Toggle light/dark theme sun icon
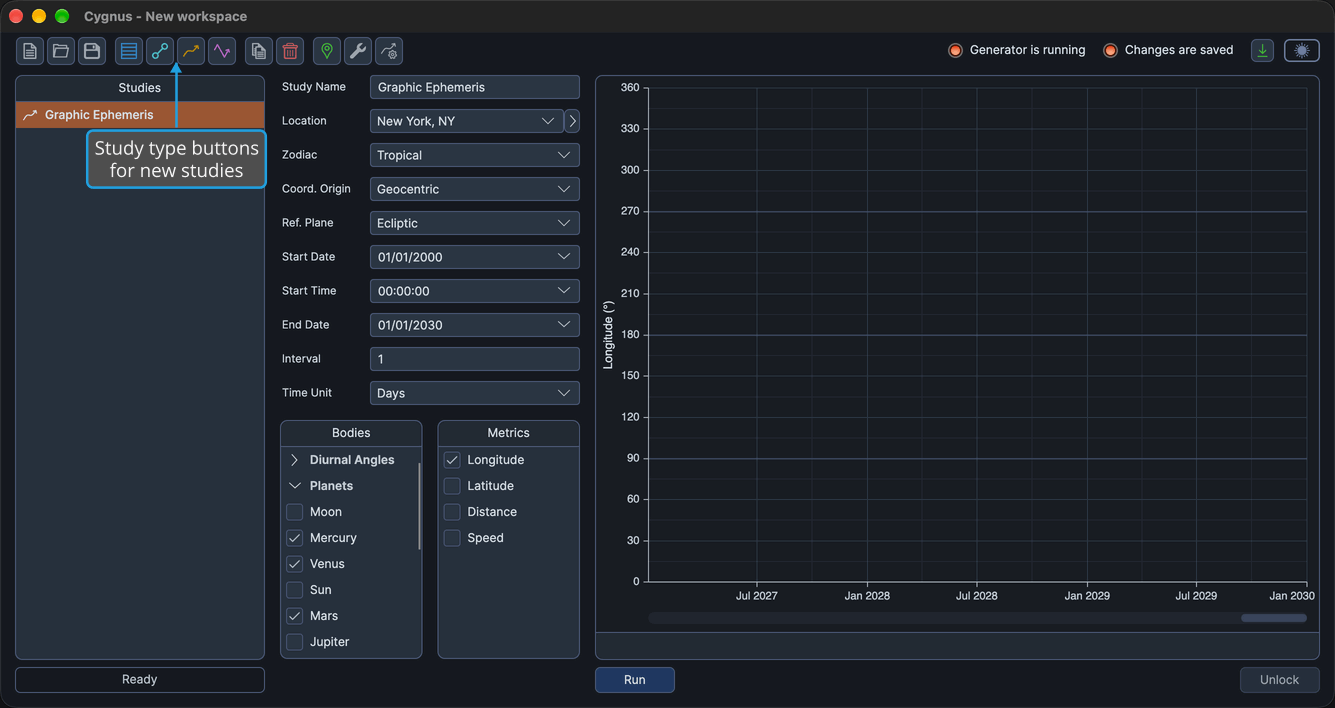This screenshot has height=708, width=1335. click(x=1302, y=50)
